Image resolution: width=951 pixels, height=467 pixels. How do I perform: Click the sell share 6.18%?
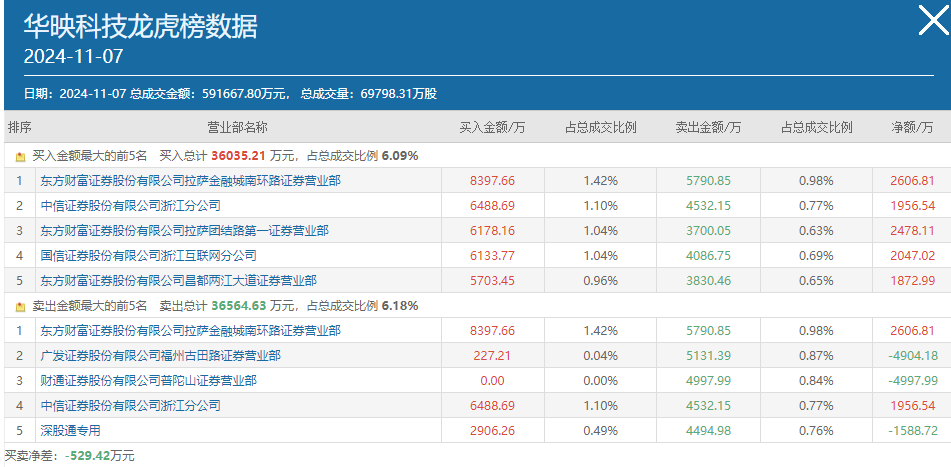pos(400,306)
